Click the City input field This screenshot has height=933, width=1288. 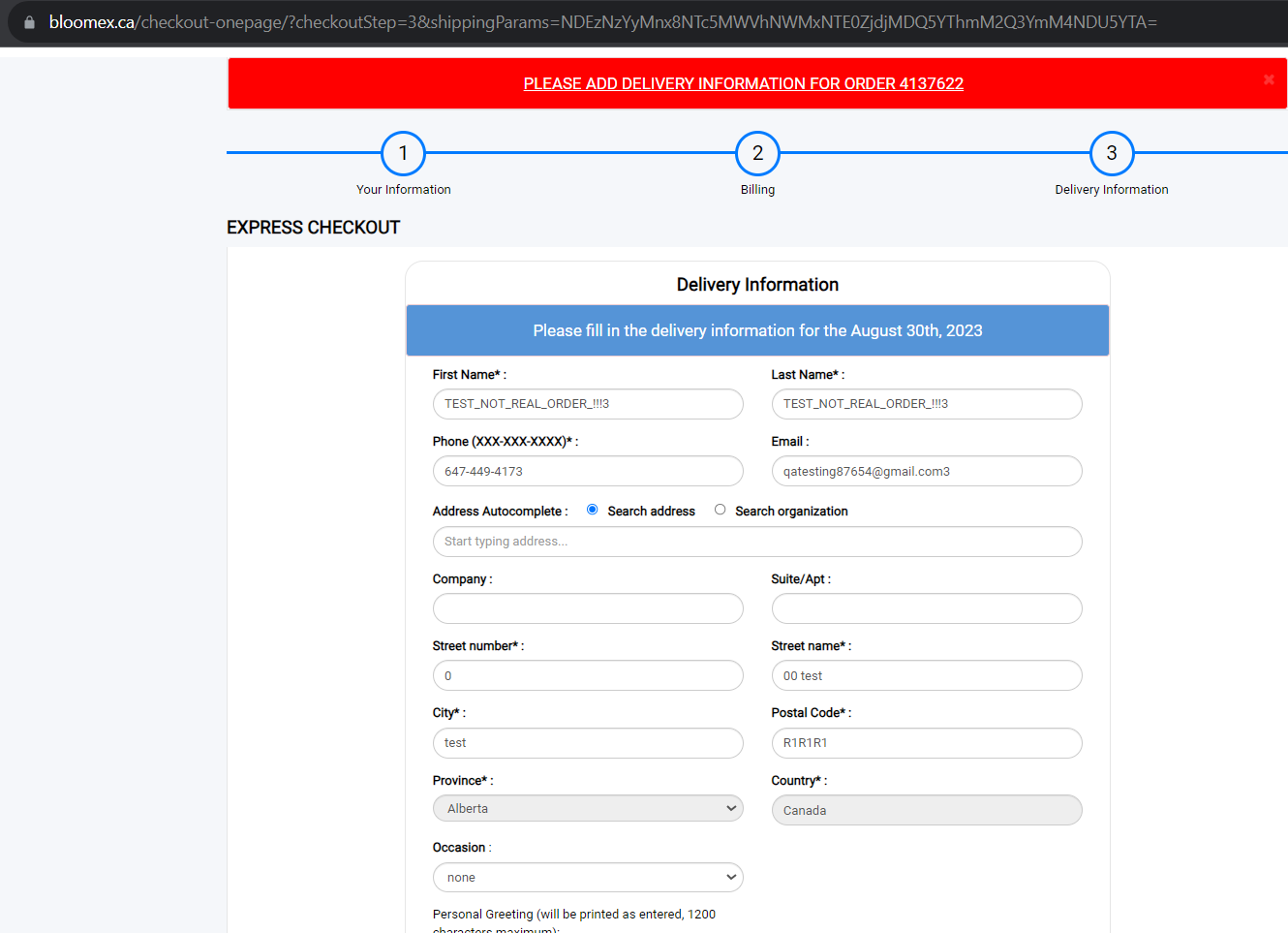point(588,743)
